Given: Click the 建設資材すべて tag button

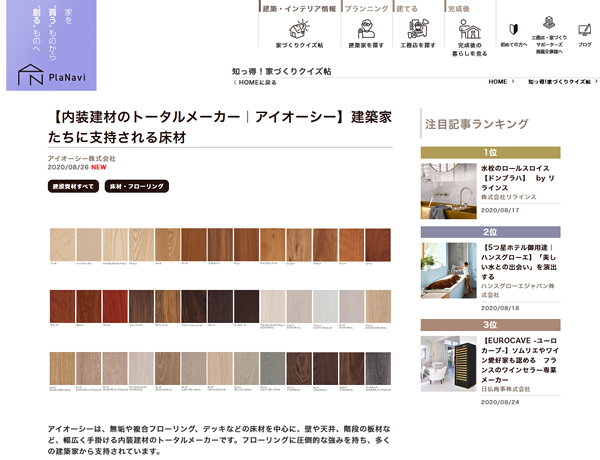Looking at the screenshot, I should (73, 186).
